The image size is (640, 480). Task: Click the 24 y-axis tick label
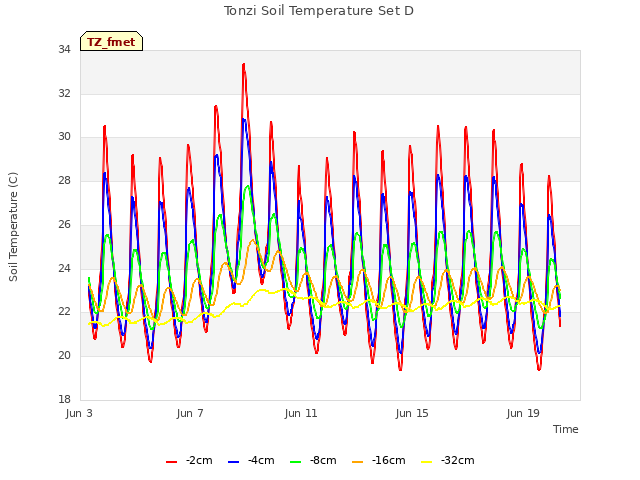tap(64, 268)
